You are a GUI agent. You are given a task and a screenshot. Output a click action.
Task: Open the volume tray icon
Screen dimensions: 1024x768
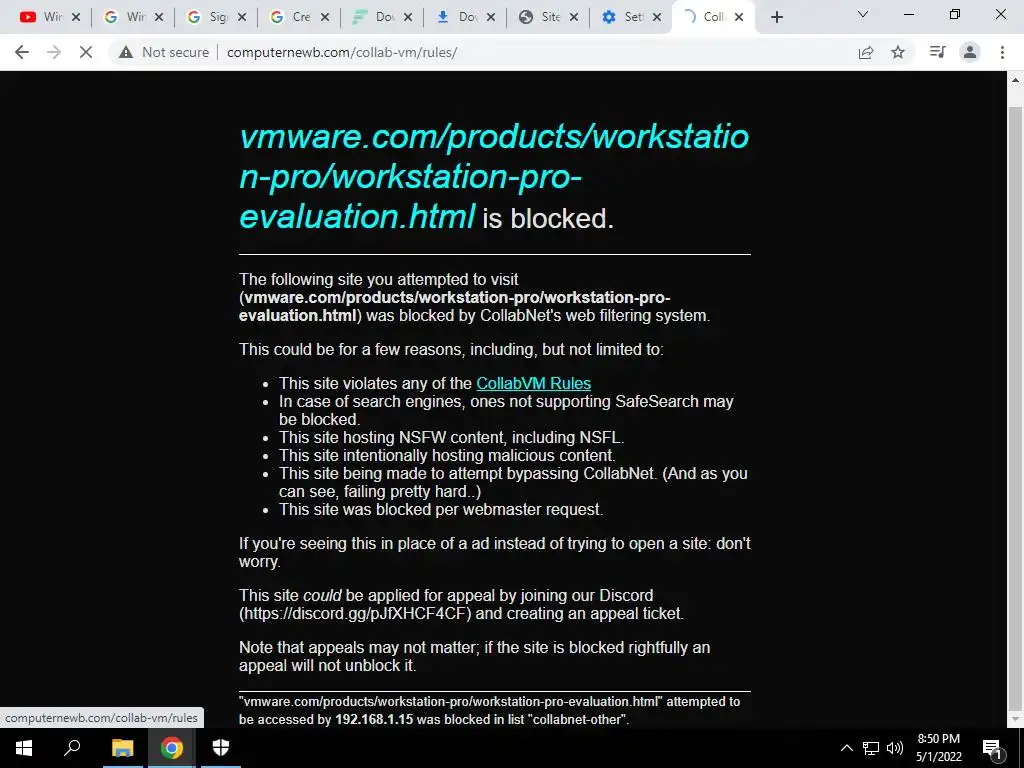point(895,748)
